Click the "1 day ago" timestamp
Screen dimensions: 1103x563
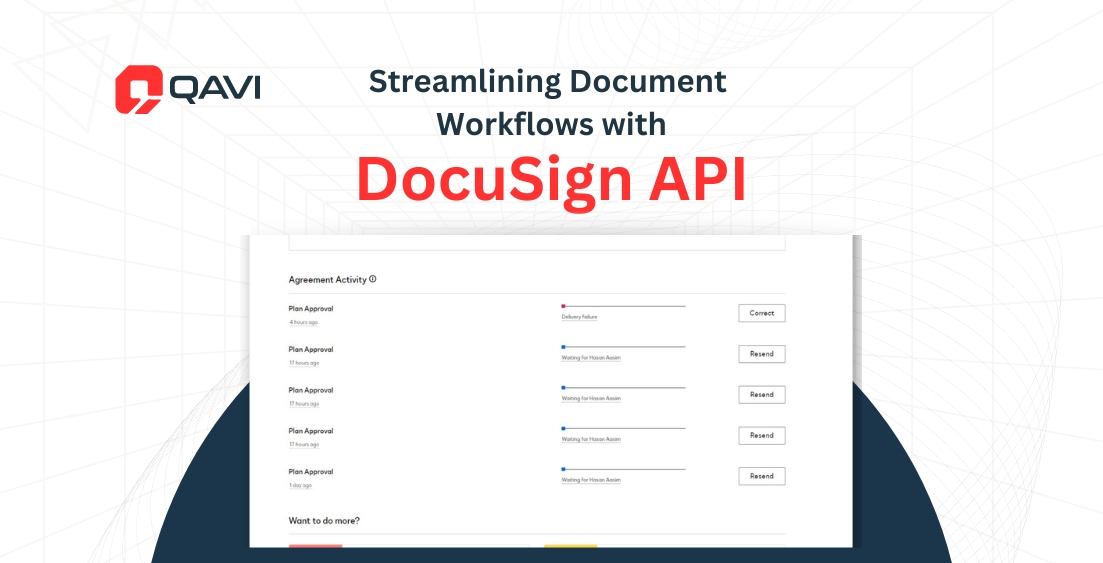[x=300, y=486]
